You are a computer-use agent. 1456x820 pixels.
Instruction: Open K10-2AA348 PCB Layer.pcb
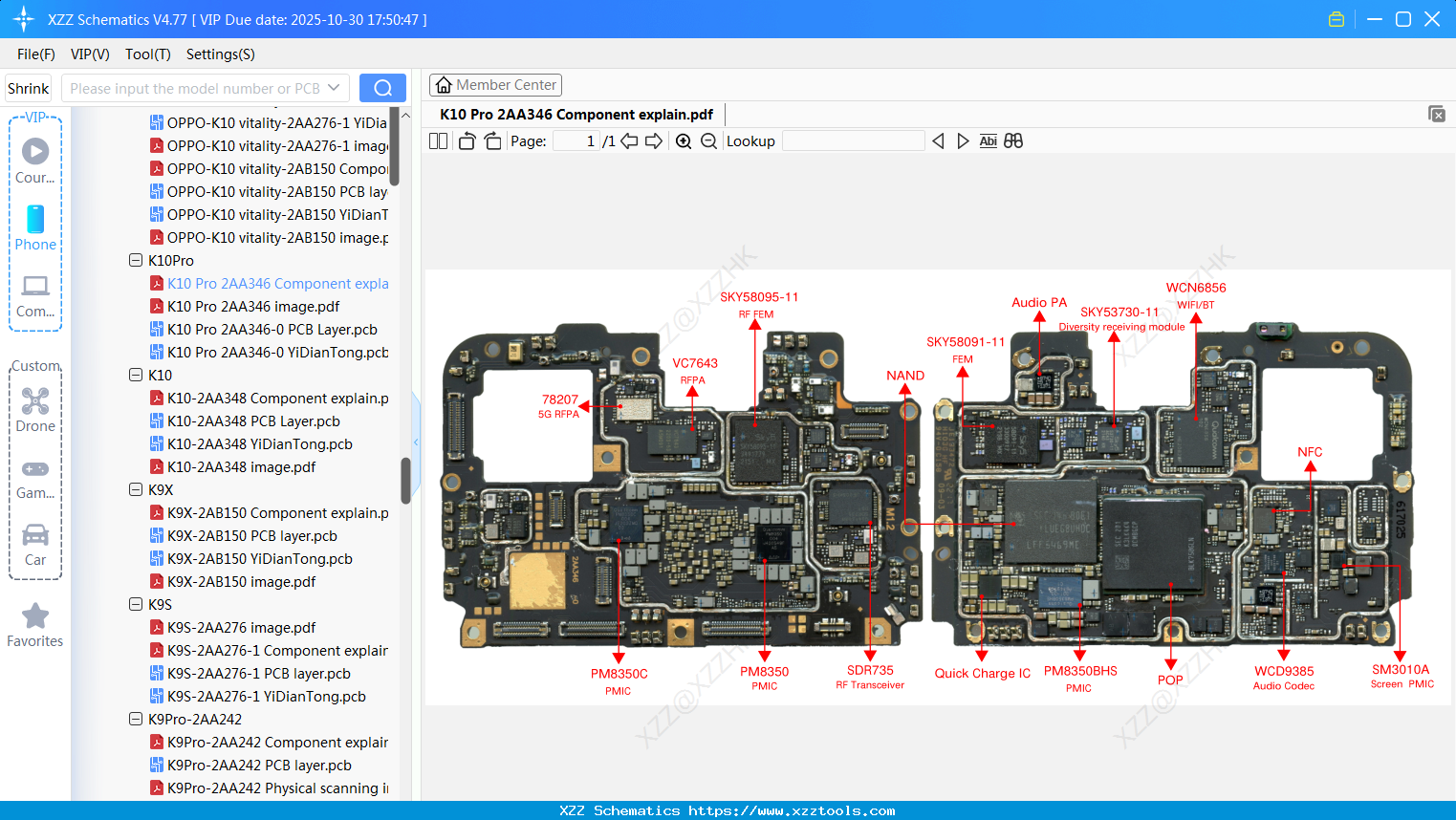[x=253, y=421]
